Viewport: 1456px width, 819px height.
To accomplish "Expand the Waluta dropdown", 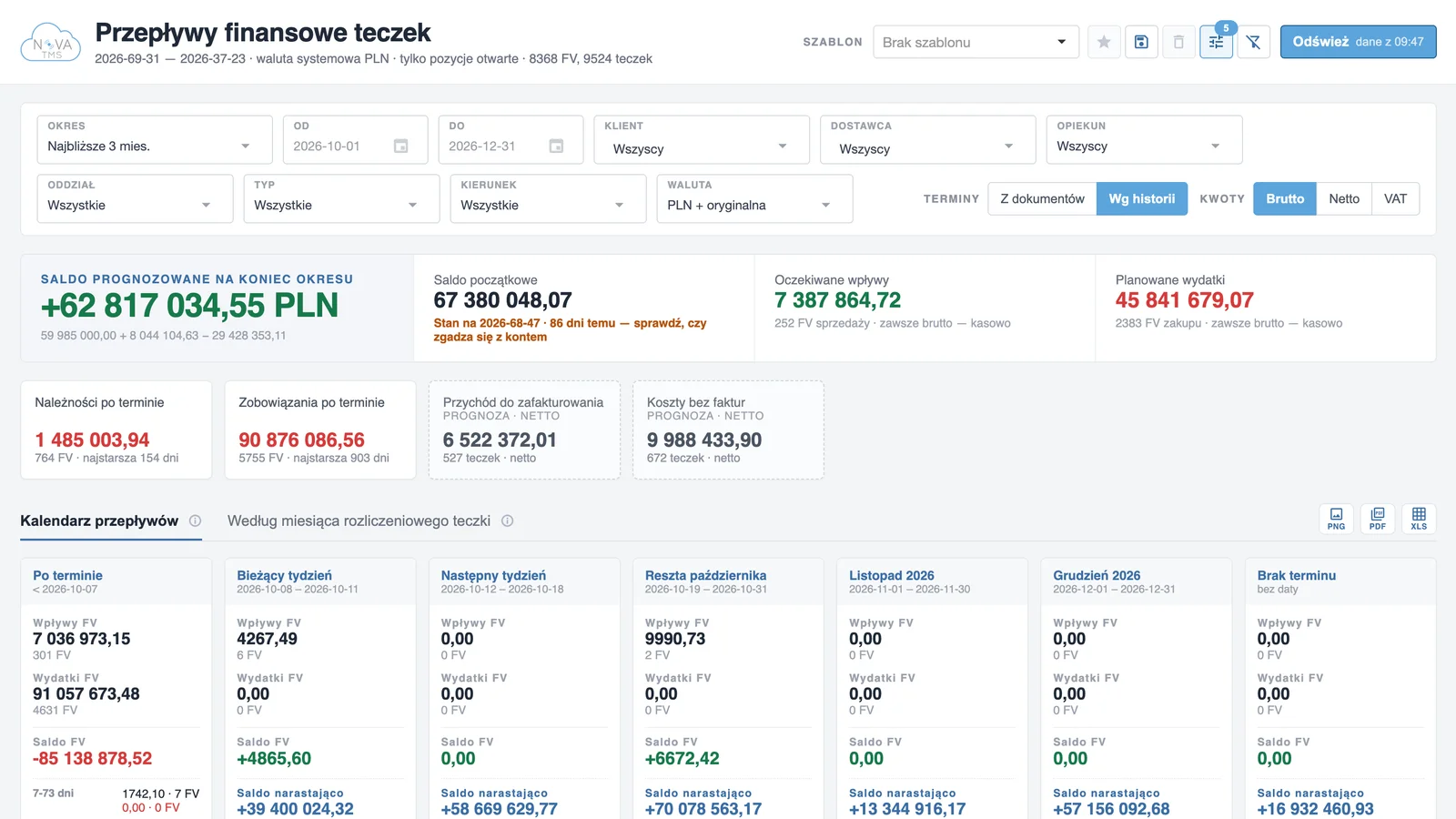I will tap(754, 198).
